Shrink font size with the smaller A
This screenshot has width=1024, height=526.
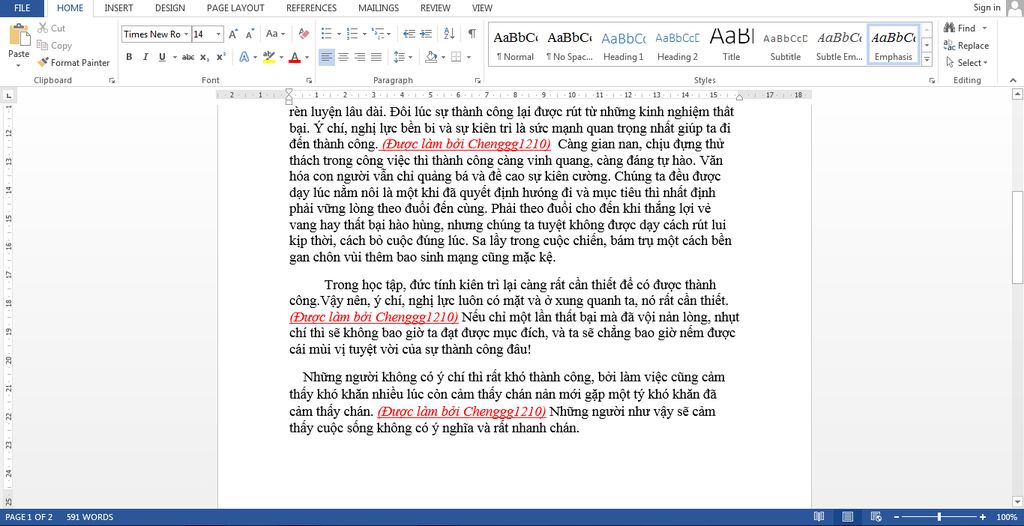249,34
